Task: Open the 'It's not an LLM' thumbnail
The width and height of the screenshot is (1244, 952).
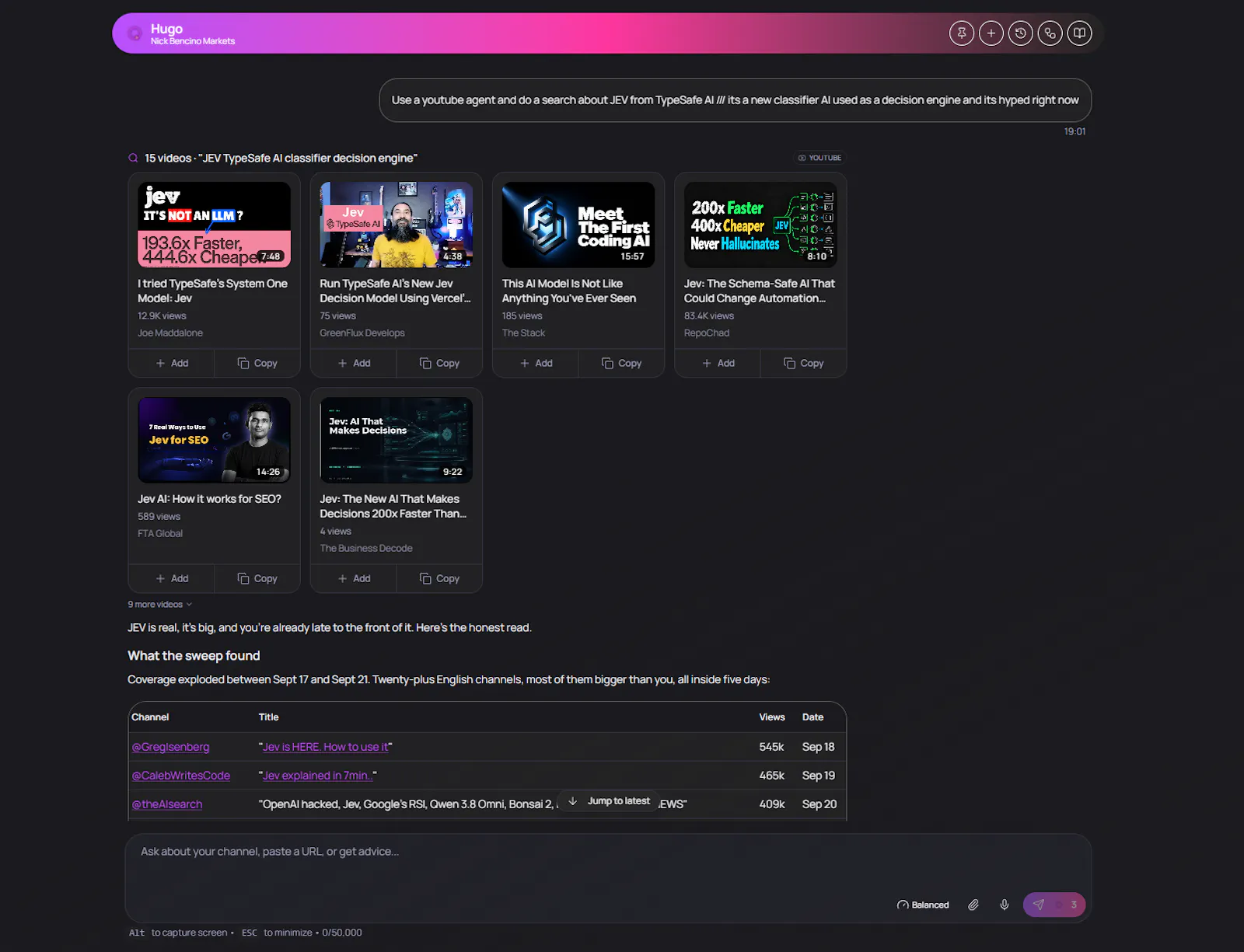Action: 215,225
